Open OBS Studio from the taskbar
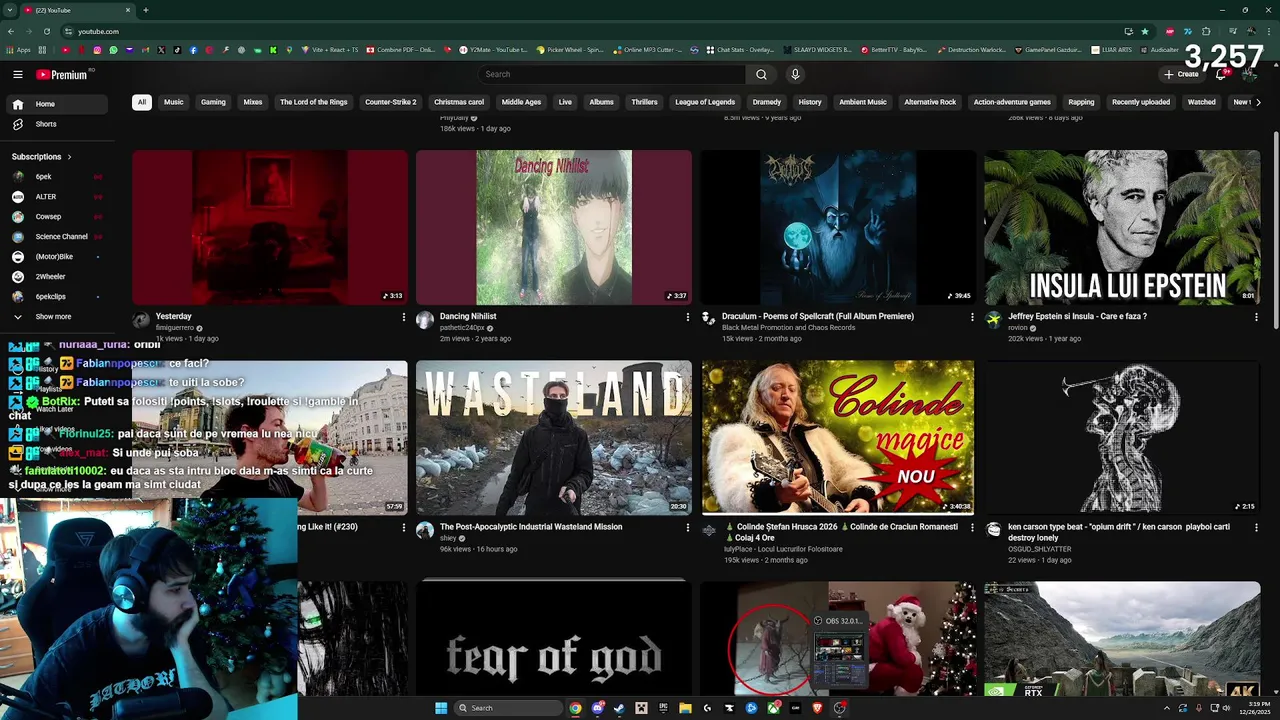 [840, 708]
